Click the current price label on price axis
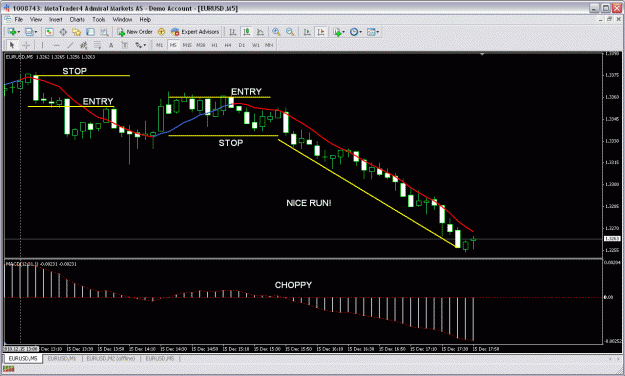625x376 pixels. pyautogui.click(x=612, y=239)
